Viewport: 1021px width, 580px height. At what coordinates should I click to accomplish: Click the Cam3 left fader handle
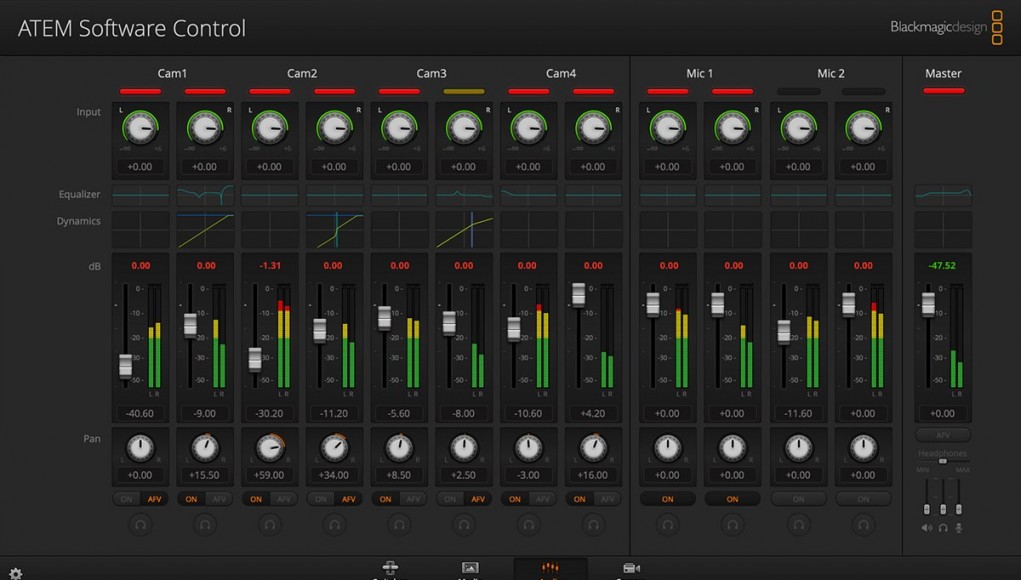click(x=384, y=317)
